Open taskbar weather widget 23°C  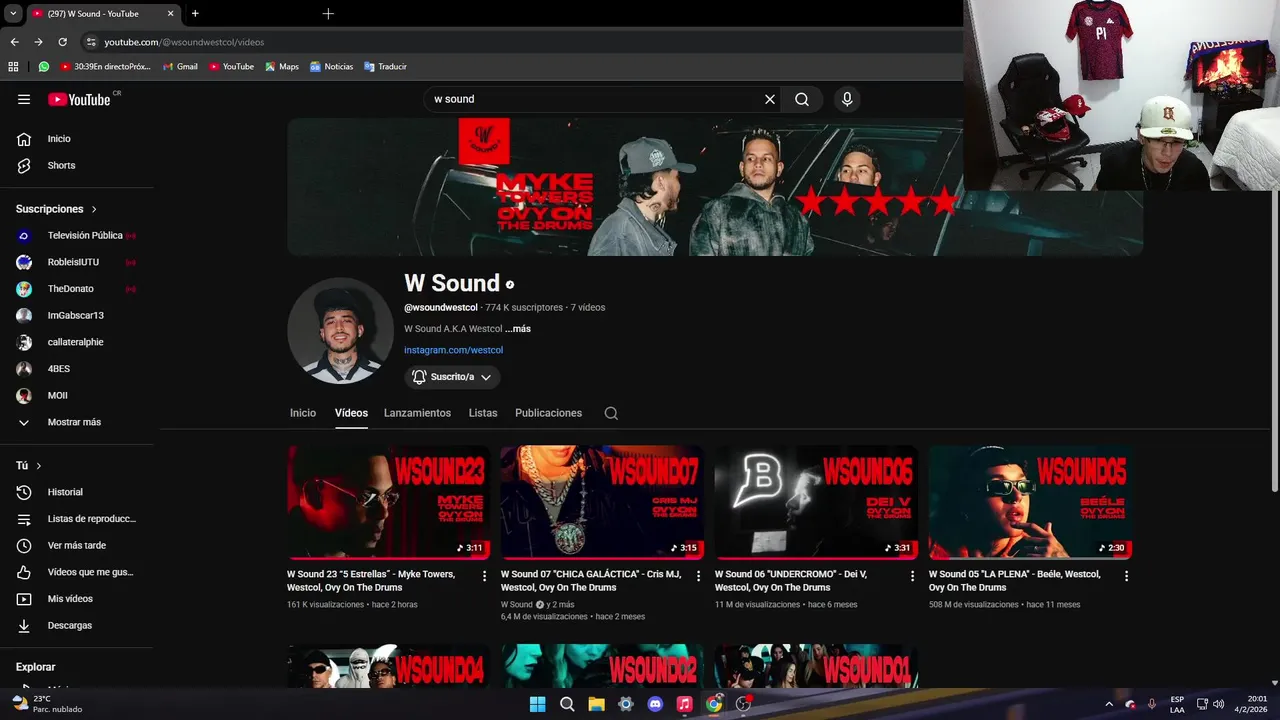point(48,704)
